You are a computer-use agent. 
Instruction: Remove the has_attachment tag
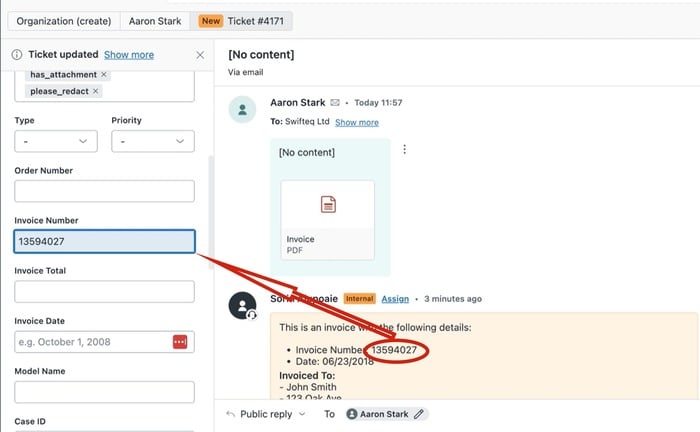(104, 75)
